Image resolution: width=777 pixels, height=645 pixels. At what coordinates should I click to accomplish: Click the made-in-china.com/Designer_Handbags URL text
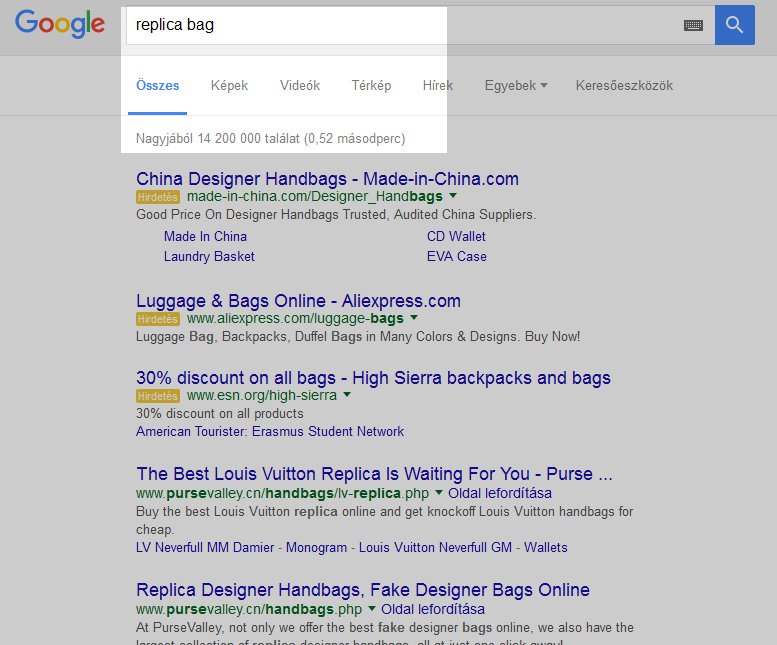tap(315, 197)
